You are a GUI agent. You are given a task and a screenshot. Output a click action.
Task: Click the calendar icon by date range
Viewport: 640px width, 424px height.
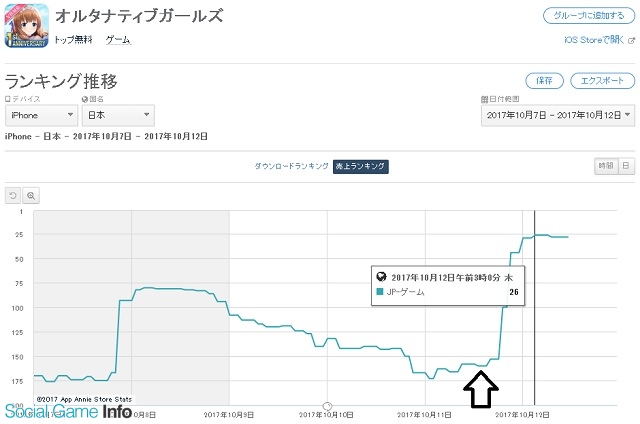484,99
